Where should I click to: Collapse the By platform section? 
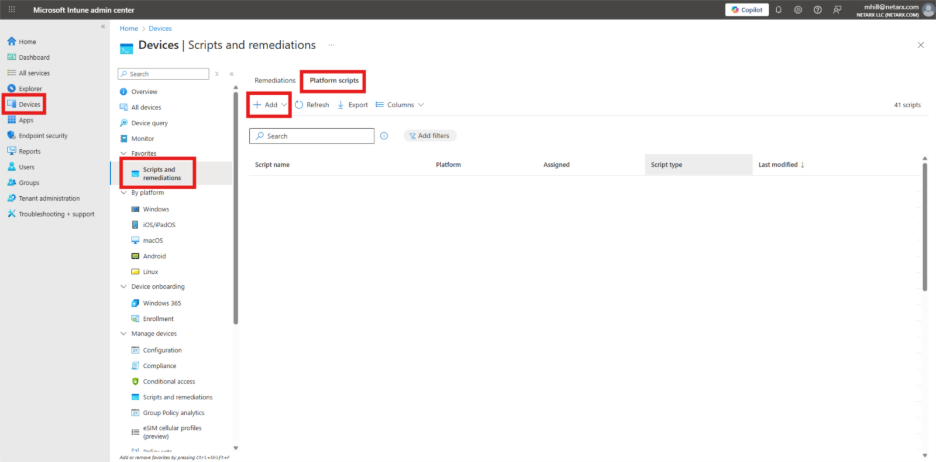point(123,192)
